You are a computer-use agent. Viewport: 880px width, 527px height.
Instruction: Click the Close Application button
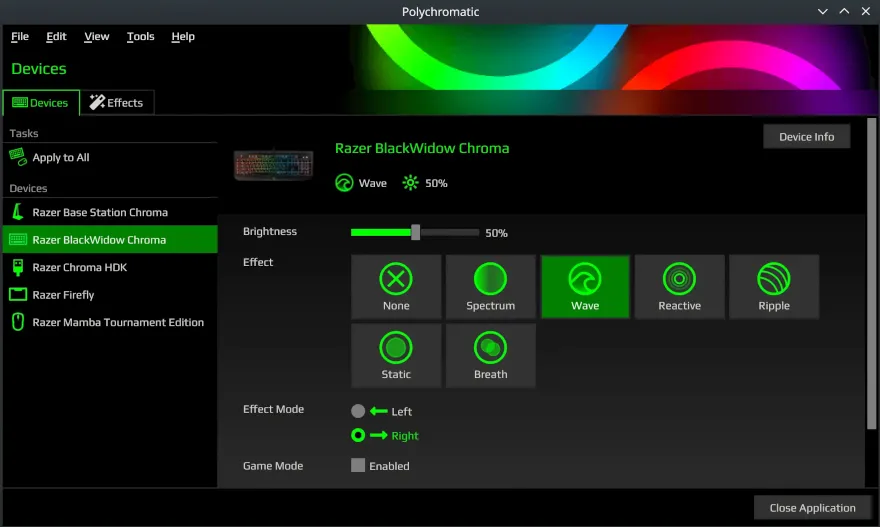pos(812,508)
